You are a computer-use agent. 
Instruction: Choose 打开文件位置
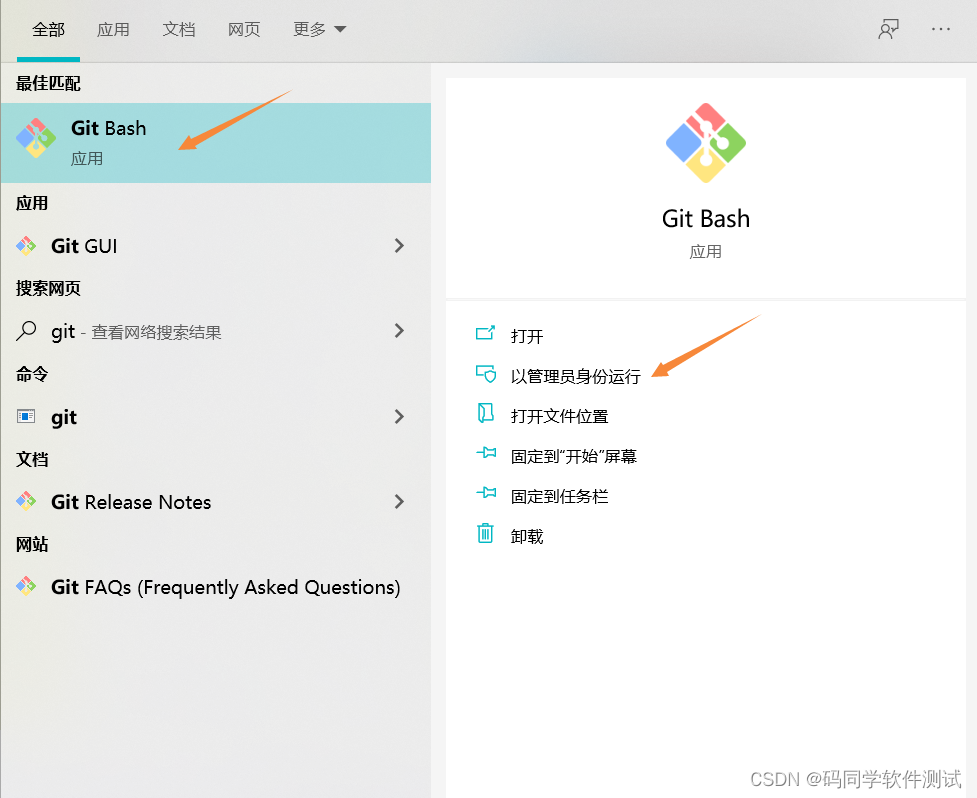[x=560, y=416]
